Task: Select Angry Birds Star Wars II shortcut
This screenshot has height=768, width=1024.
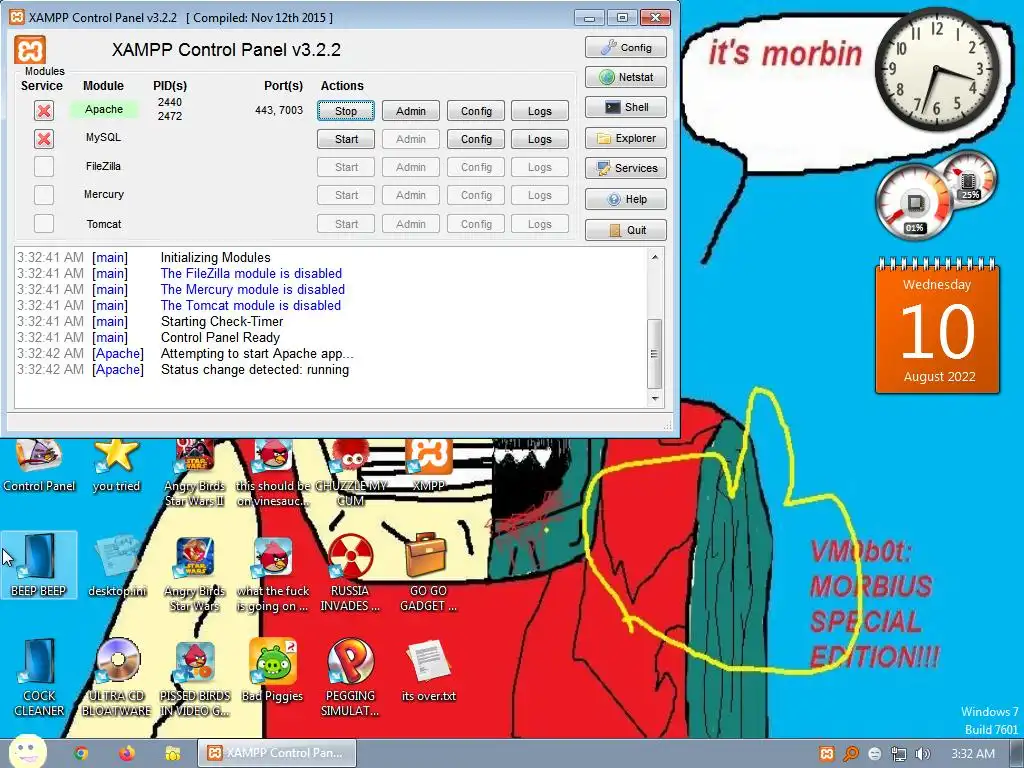Action: (195, 473)
